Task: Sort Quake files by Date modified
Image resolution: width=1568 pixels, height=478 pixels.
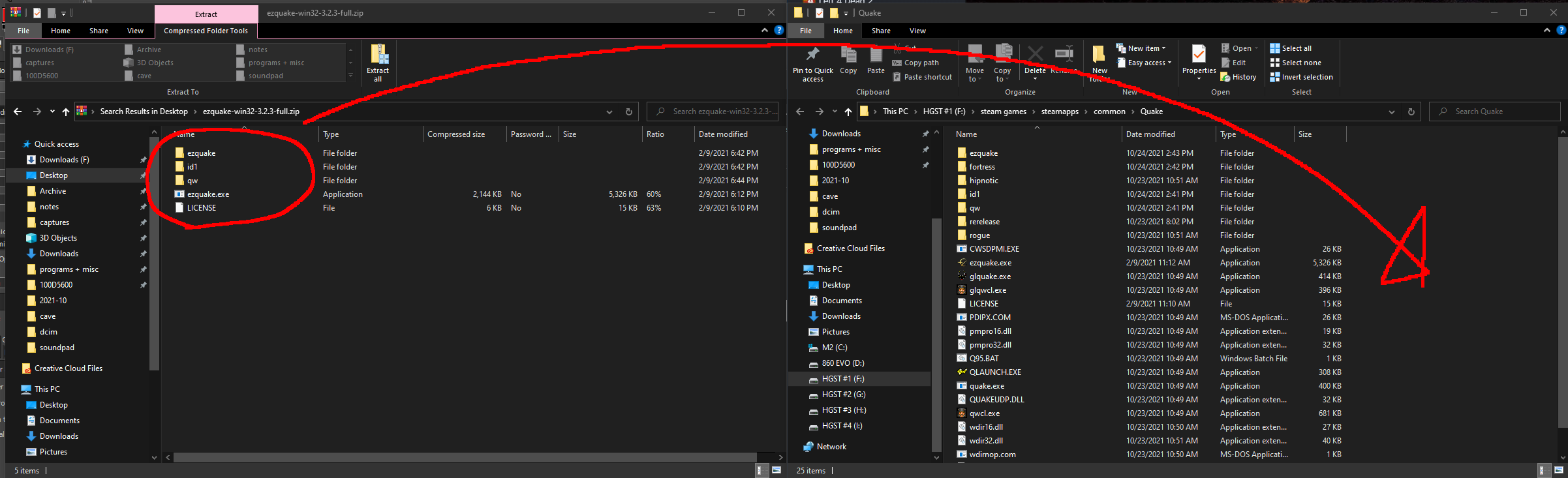Action: (1150, 134)
